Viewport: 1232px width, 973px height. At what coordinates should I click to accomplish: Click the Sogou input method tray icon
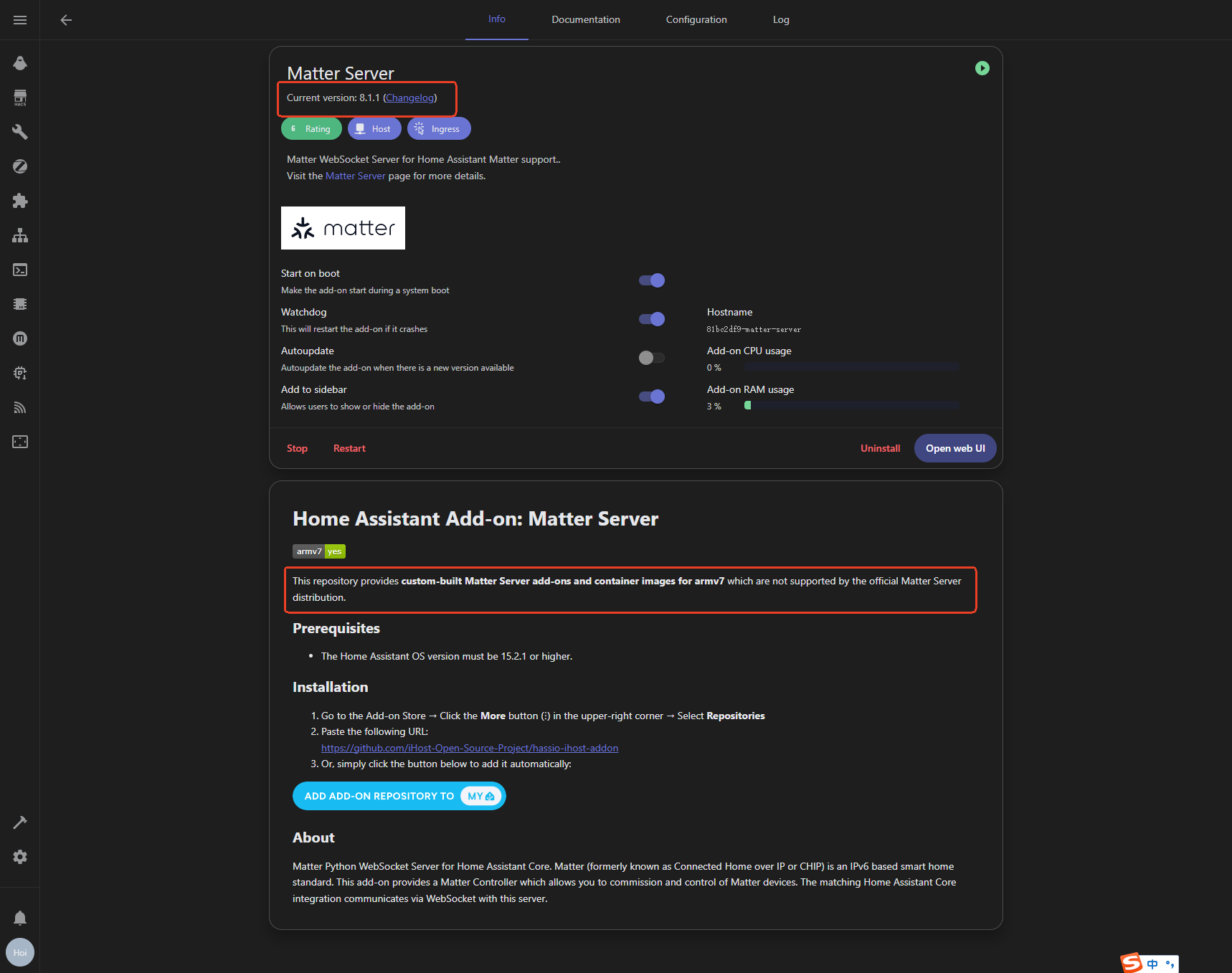pyautogui.click(x=1132, y=963)
